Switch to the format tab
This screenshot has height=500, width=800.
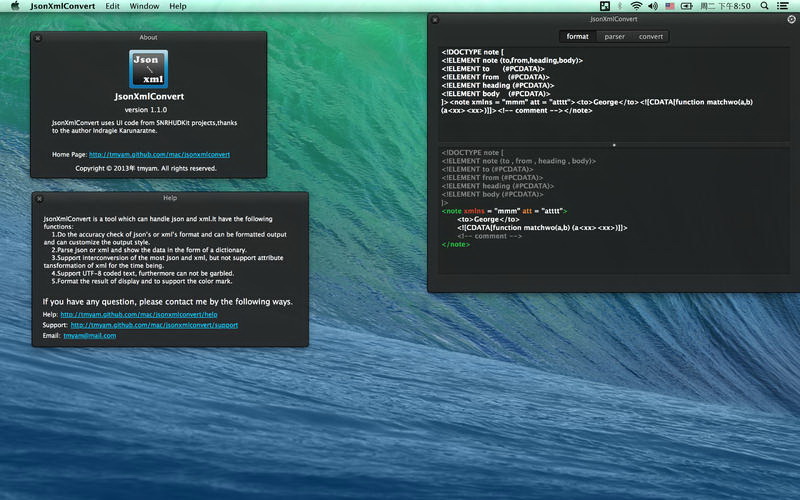pyautogui.click(x=577, y=37)
